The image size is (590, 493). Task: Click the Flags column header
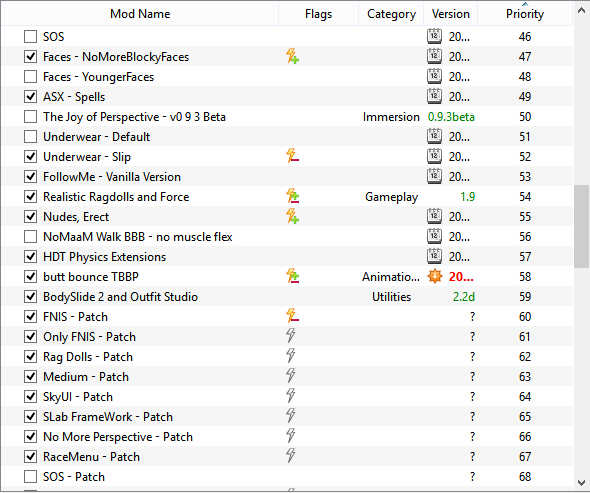tap(318, 14)
